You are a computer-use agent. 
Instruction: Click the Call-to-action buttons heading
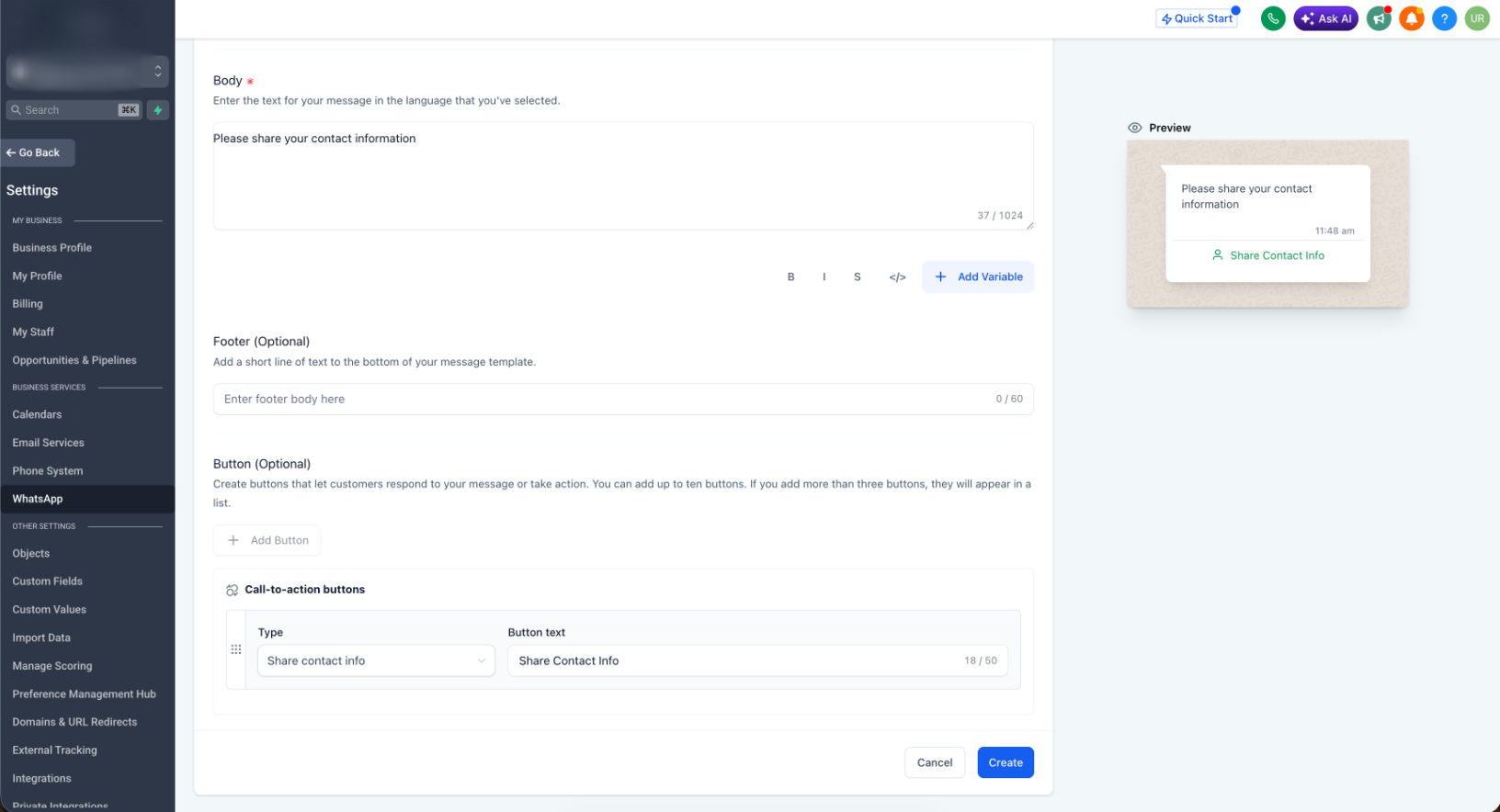coord(304,590)
